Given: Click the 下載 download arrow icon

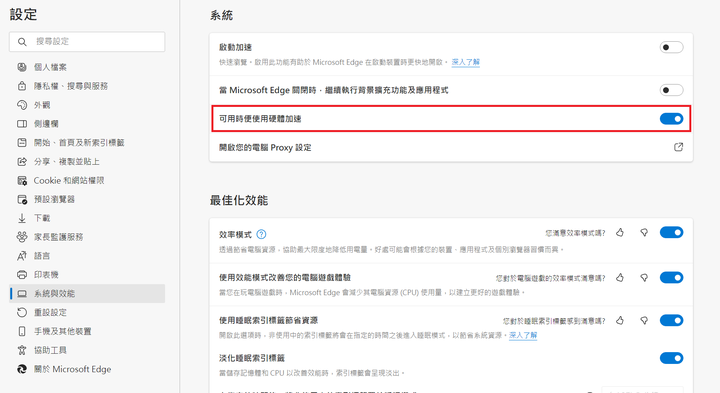Looking at the screenshot, I should [22, 218].
